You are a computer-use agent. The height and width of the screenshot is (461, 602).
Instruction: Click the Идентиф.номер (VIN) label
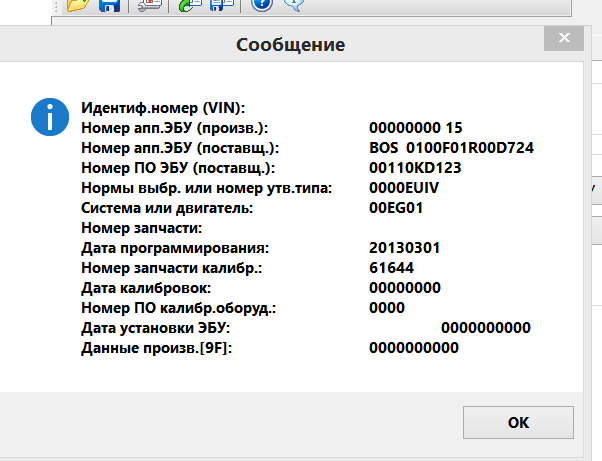(x=162, y=108)
